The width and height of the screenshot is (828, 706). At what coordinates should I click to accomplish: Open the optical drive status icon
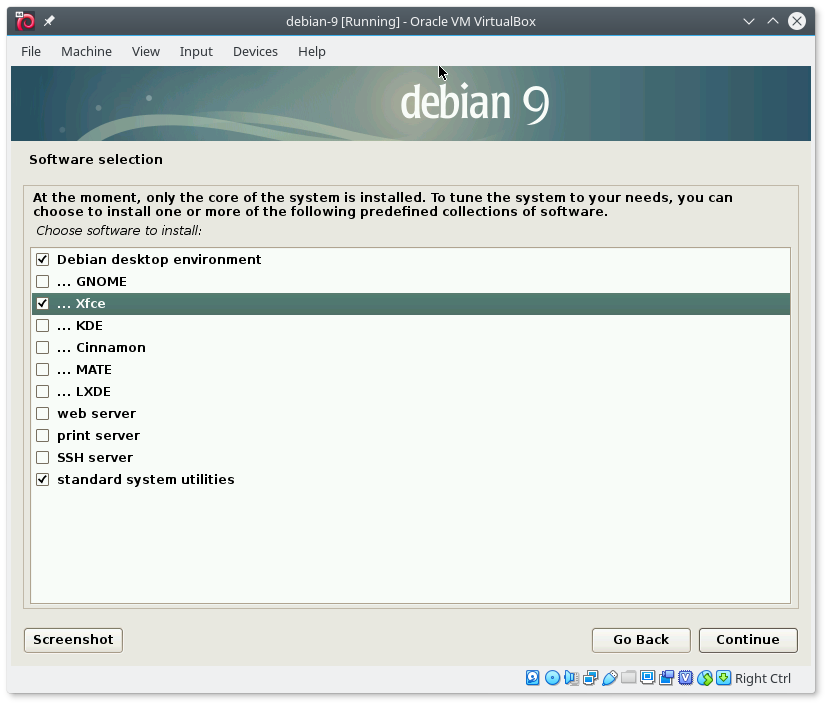(x=552, y=678)
